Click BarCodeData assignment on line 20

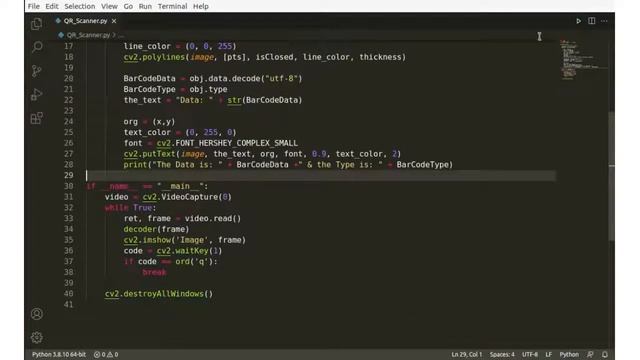[213, 78]
